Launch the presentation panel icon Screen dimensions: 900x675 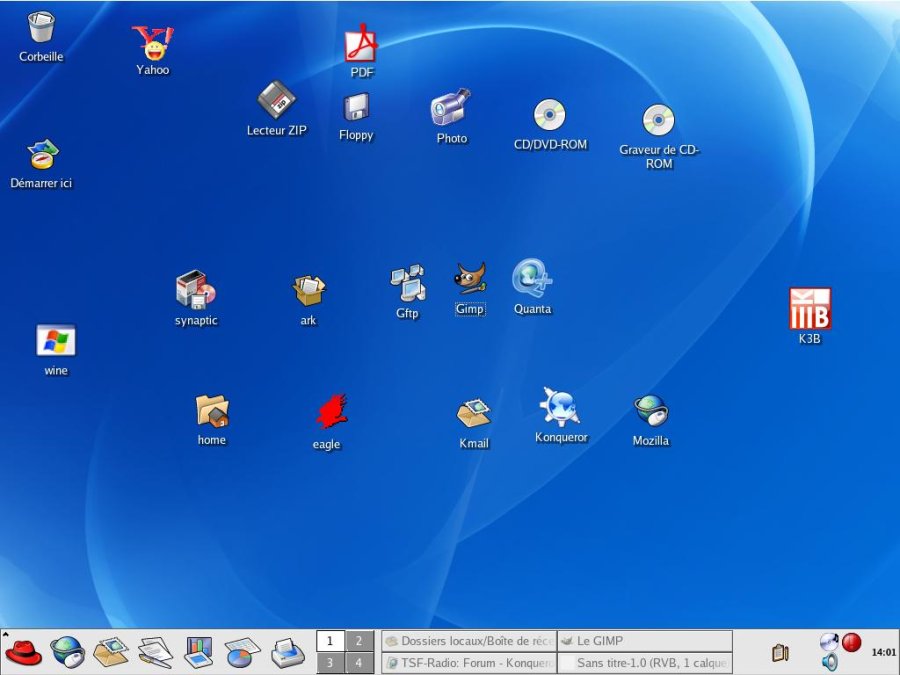pos(199,653)
